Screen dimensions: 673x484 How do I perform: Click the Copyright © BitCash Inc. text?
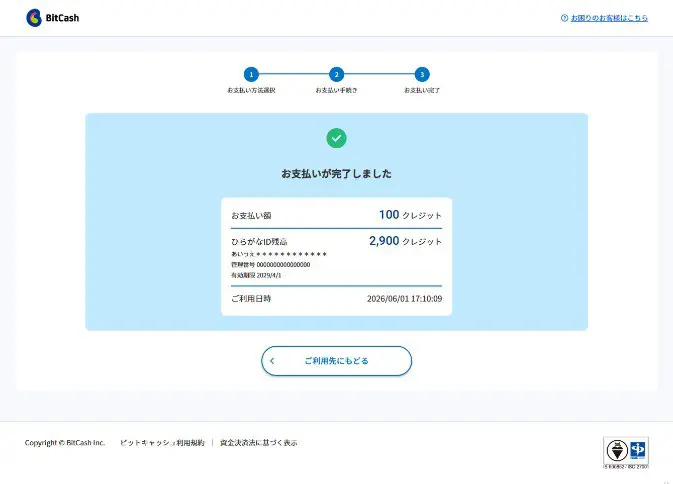[x=65, y=442]
